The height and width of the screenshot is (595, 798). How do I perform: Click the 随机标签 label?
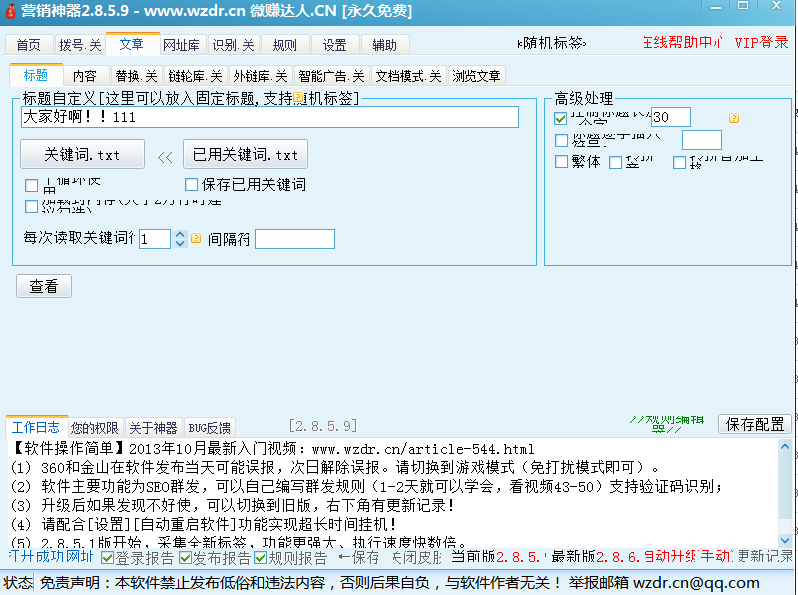[552, 43]
